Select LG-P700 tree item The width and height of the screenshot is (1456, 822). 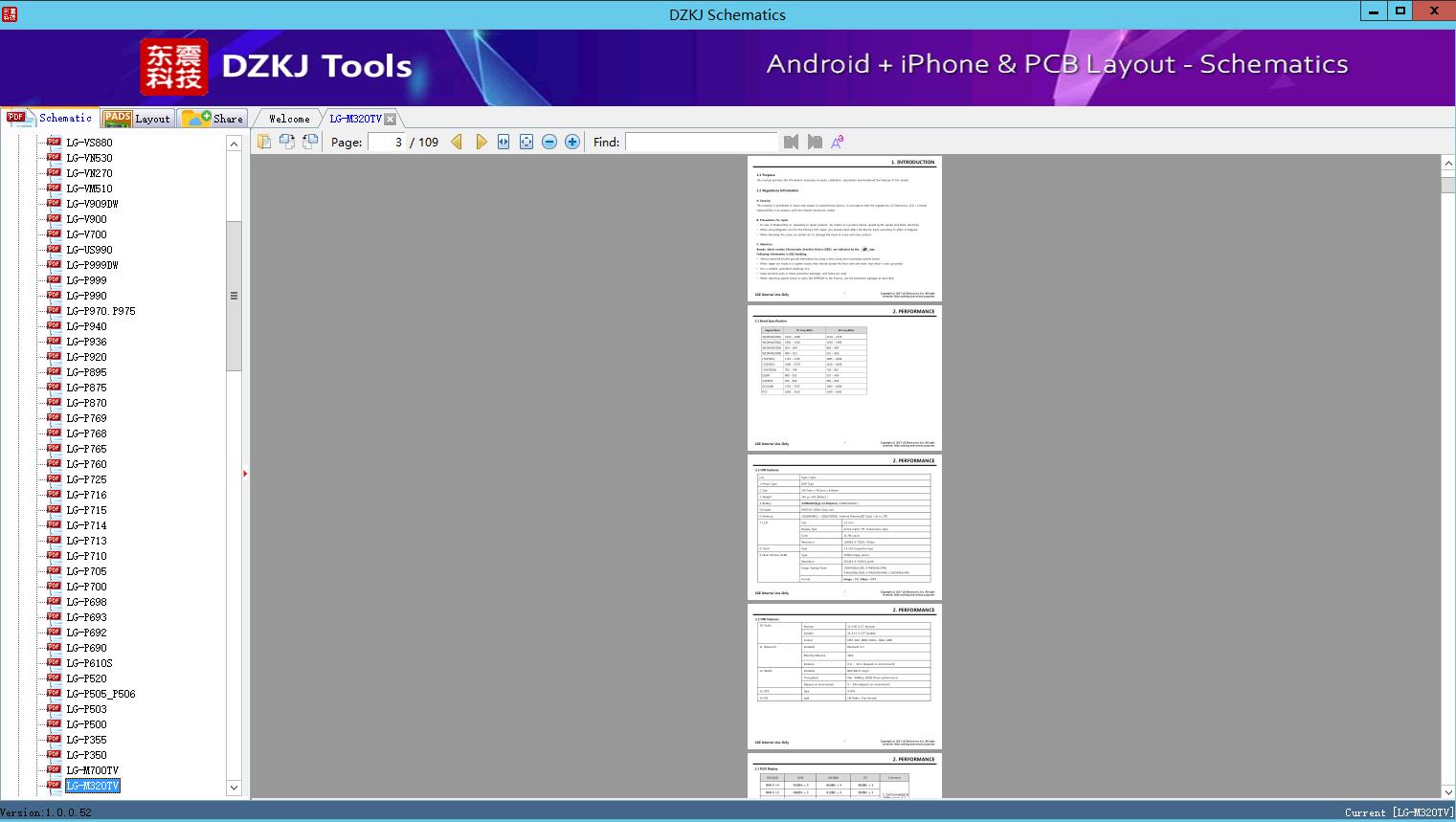pyautogui.click(x=86, y=587)
